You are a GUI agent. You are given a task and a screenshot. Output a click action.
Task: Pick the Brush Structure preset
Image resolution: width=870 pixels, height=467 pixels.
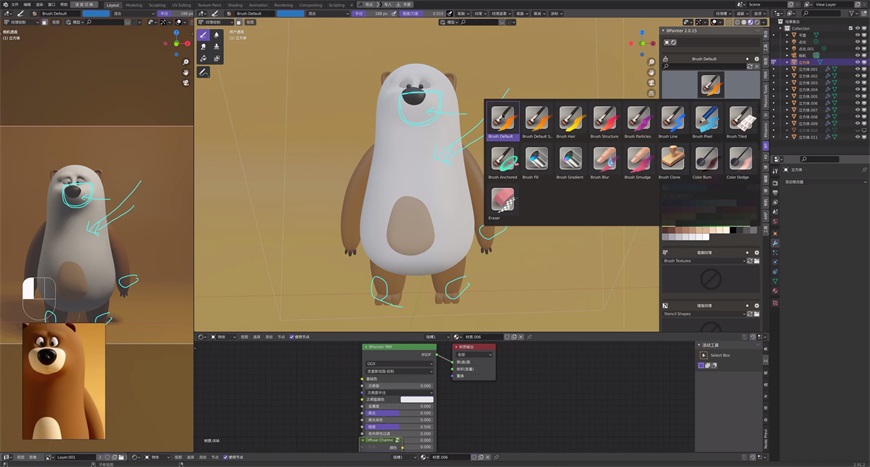pyautogui.click(x=604, y=121)
